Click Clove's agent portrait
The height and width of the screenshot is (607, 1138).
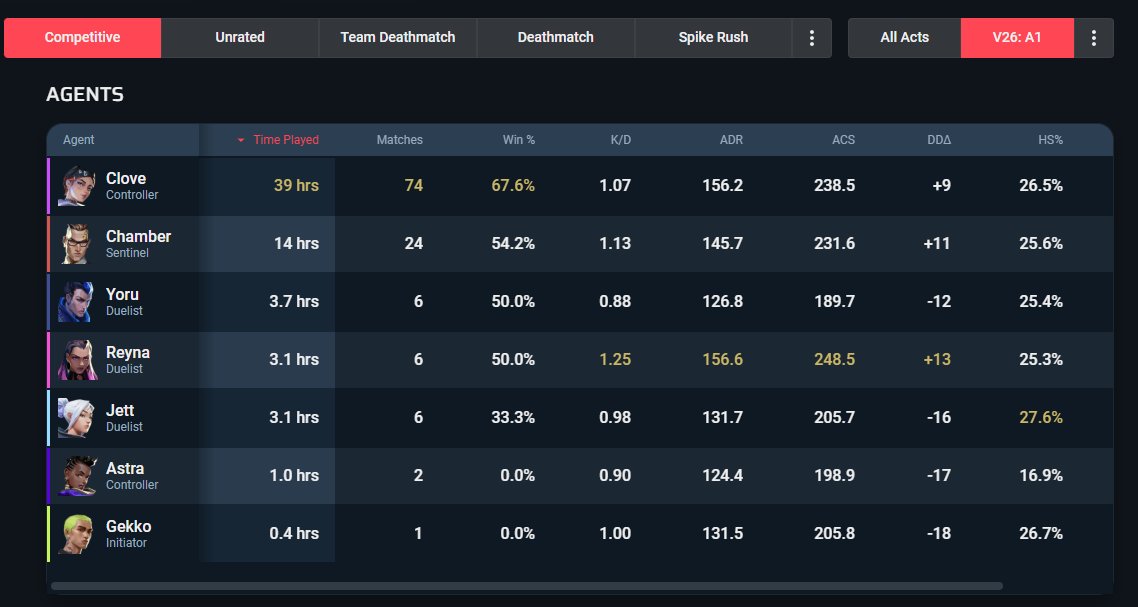pyautogui.click(x=76, y=186)
